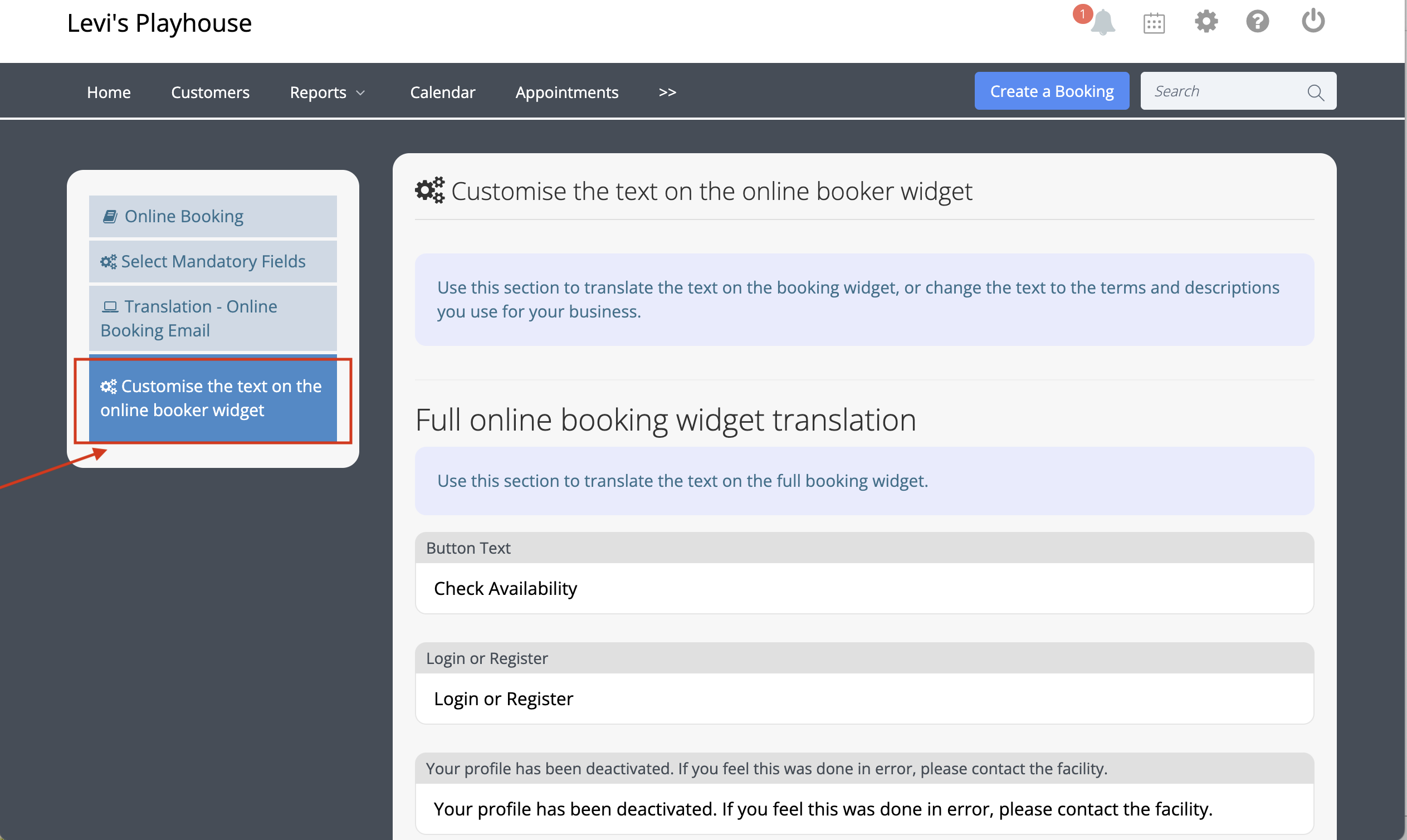Open Select Mandatory Fields sidebar link
Viewport: 1407px width, 840px height.
(x=213, y=261)
